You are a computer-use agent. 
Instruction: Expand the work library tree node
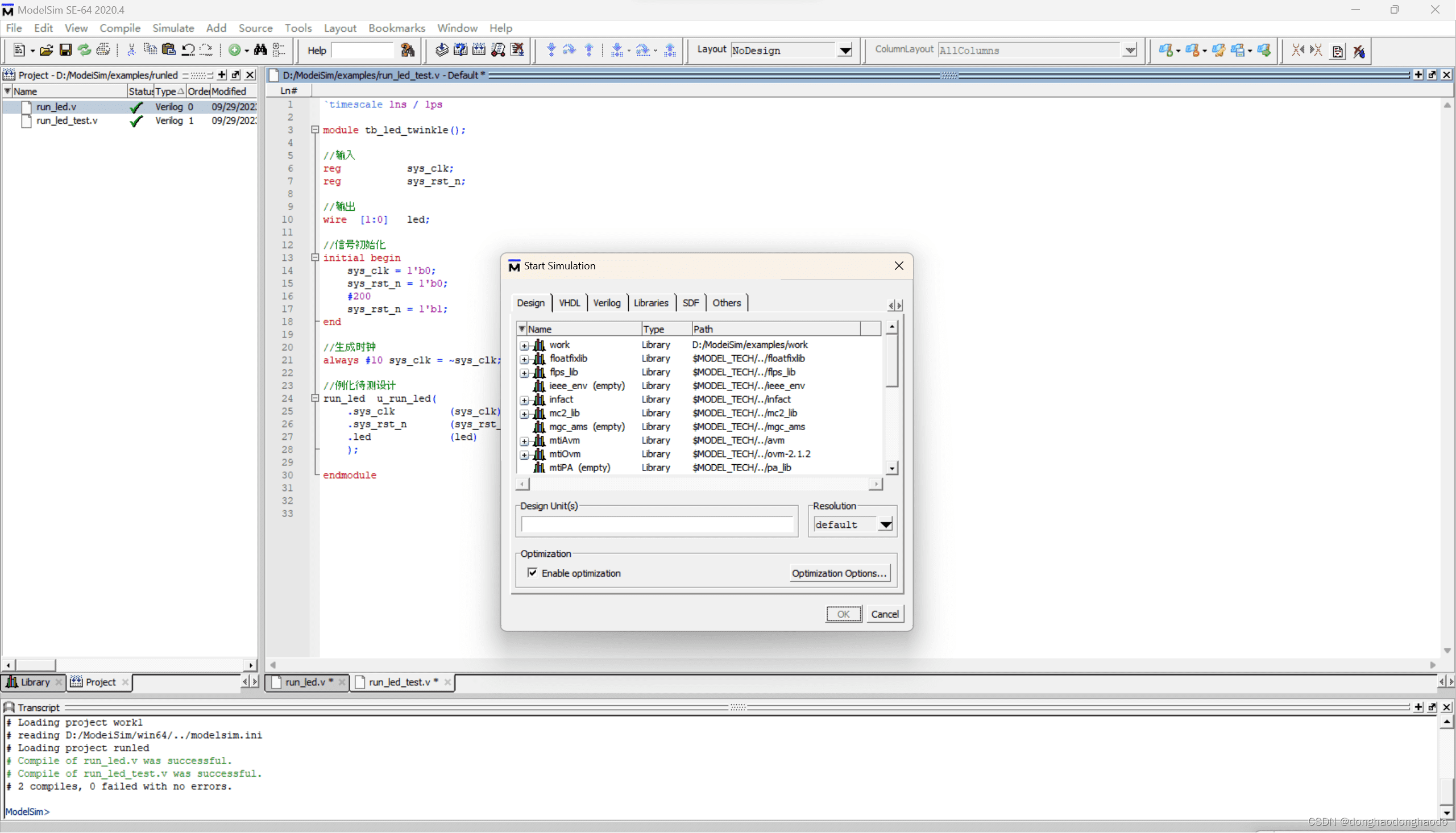tap(524, 345)
